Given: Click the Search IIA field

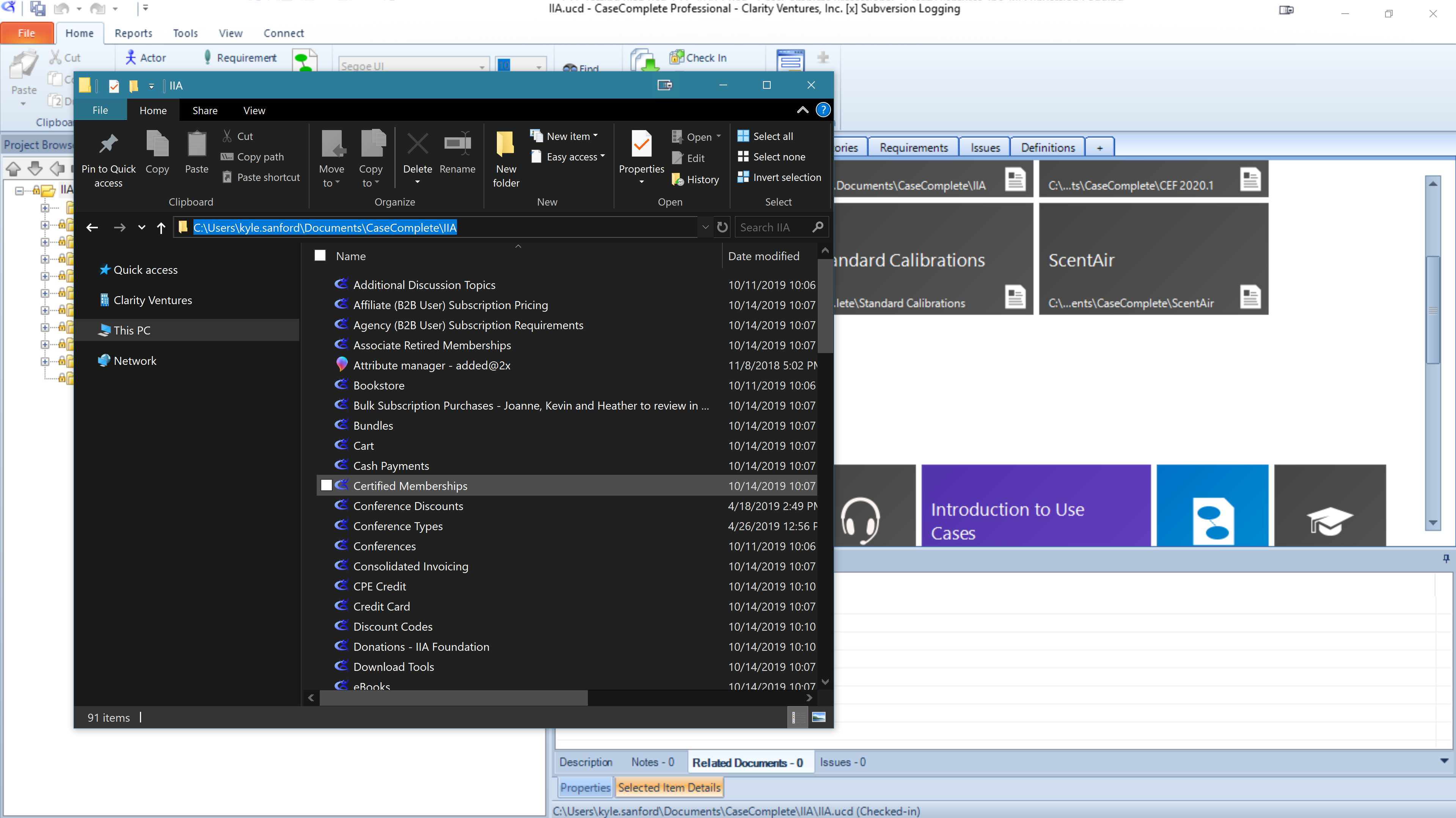Looking at the screenshot, I should (x=781, y=227).
